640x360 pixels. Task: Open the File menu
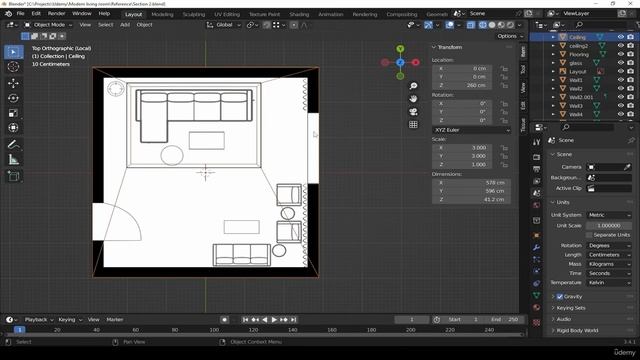coord(20,13)
